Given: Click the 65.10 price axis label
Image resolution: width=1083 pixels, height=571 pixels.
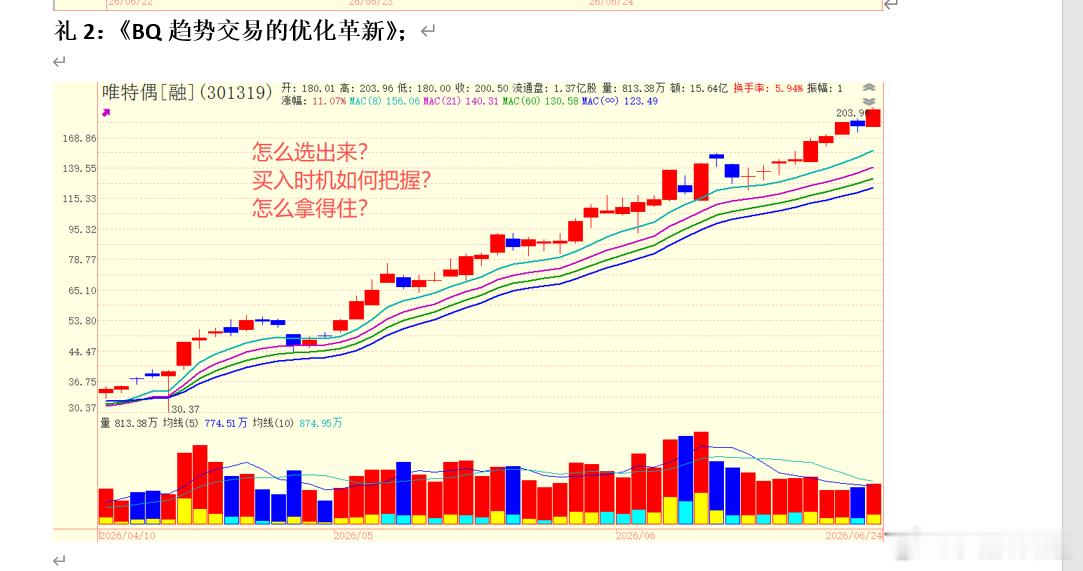Looking at the screenshot, I should click(82, 291).
